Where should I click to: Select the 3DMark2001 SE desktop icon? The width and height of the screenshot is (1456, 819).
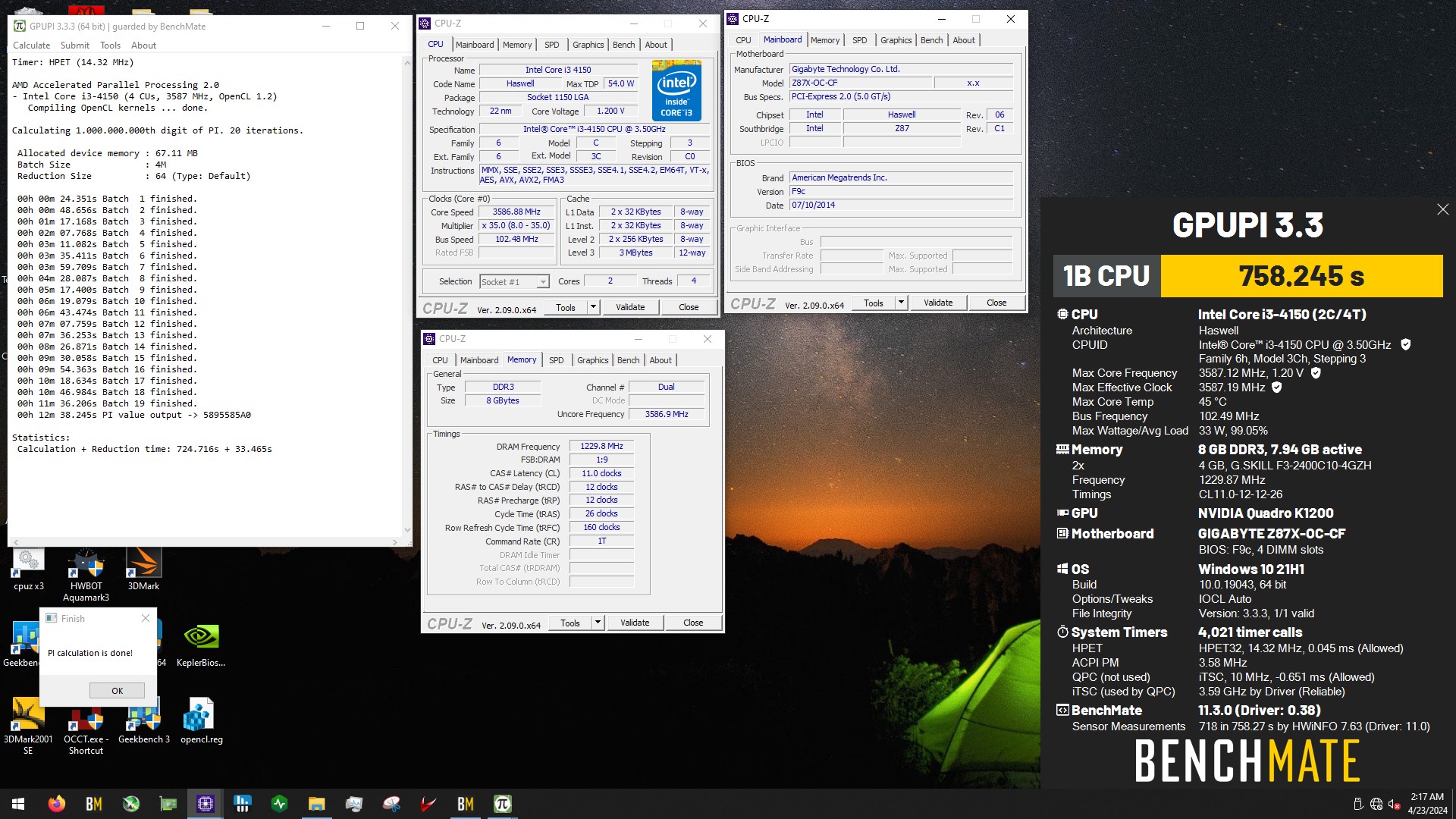click(28, 726)
